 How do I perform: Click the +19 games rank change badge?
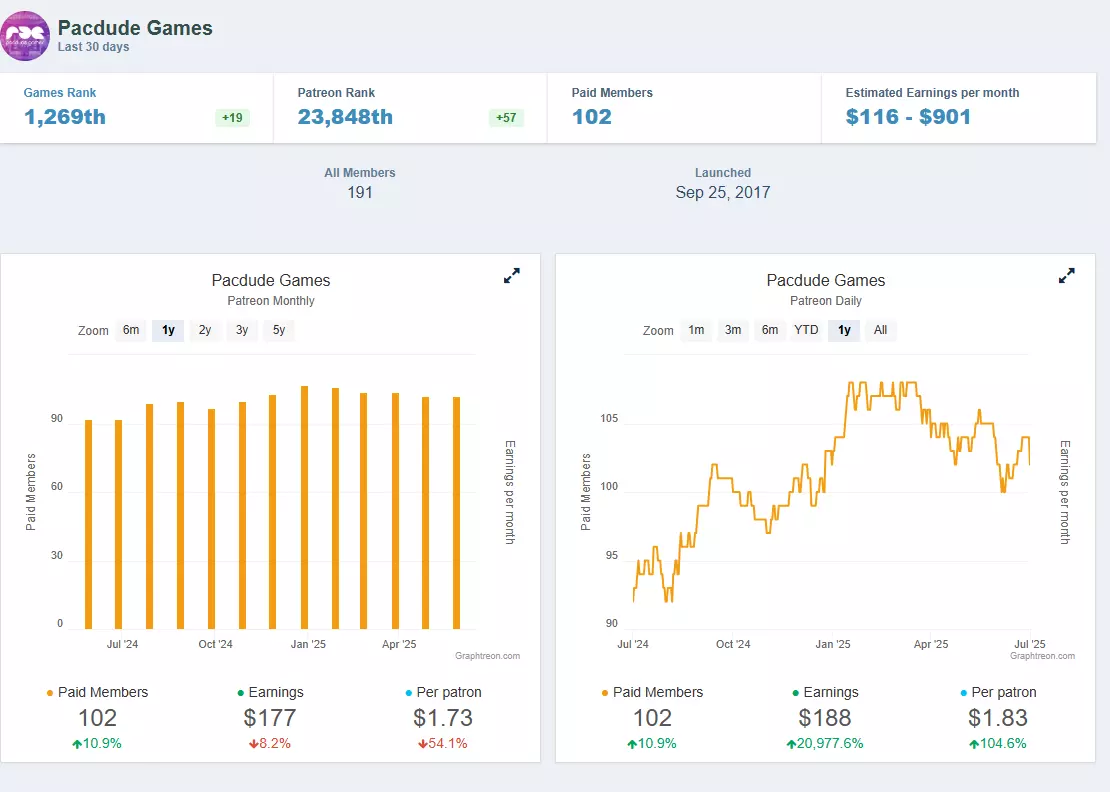232,117
